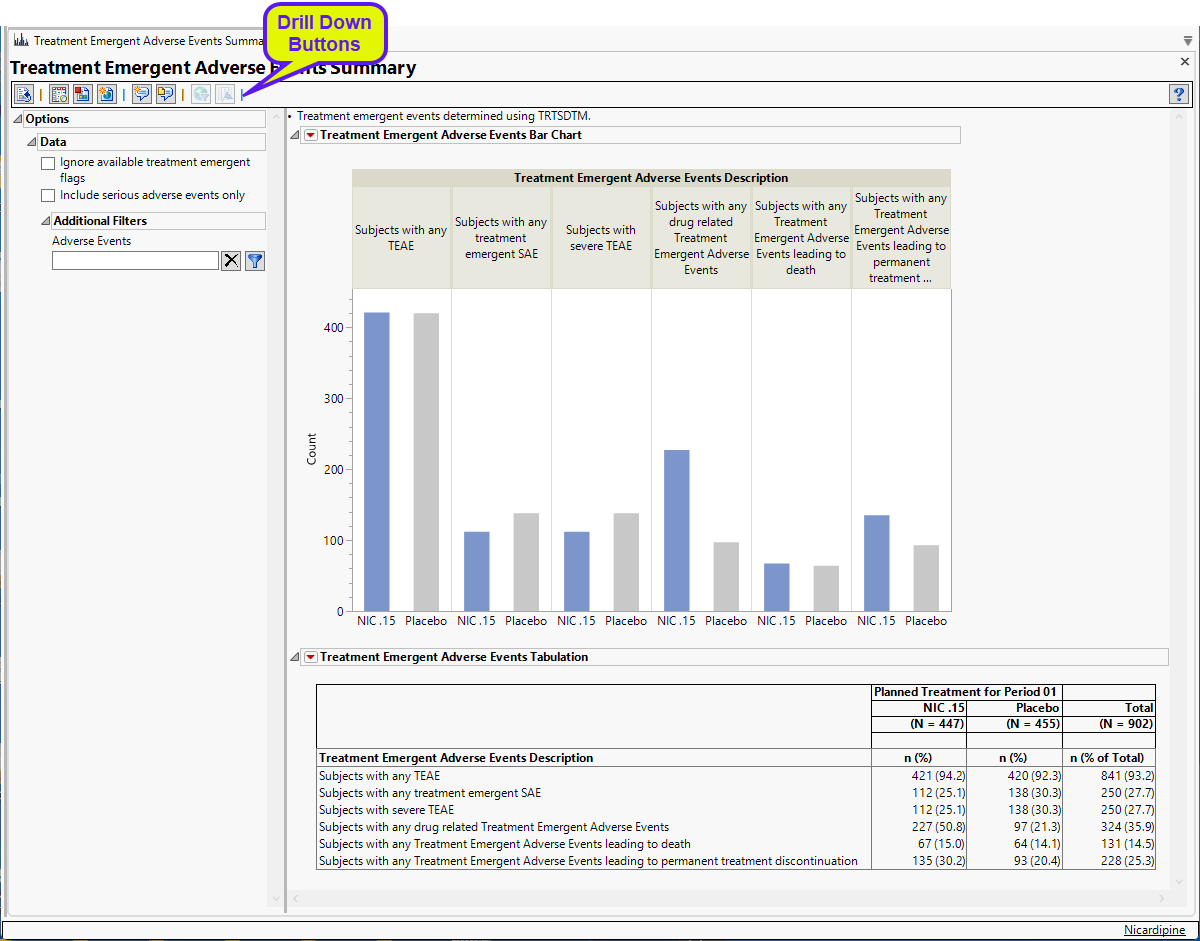Open help with the question mark icon
Screen dimensions: 1200x941
pos(1178,94)
